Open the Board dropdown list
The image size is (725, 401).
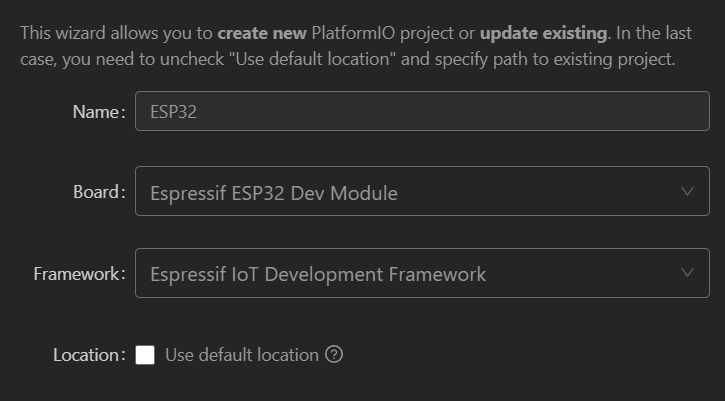[422, 191]
